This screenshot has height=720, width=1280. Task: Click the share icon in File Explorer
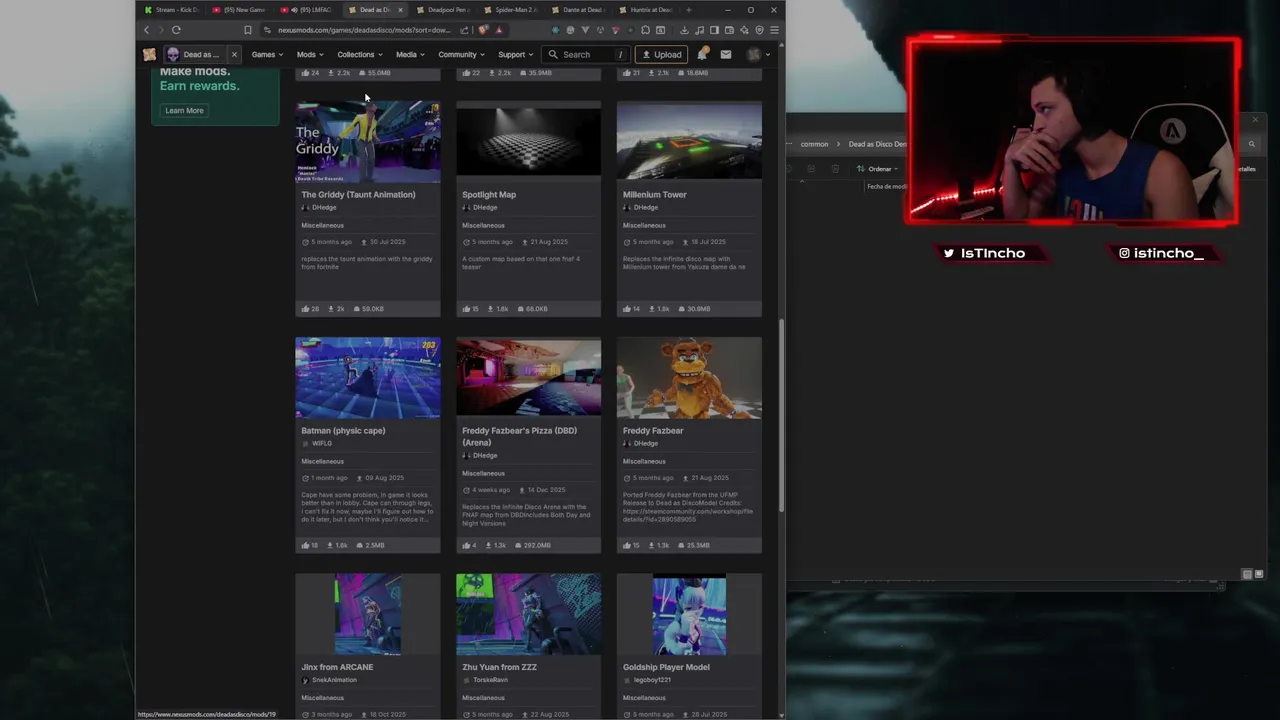click(811, 169)
